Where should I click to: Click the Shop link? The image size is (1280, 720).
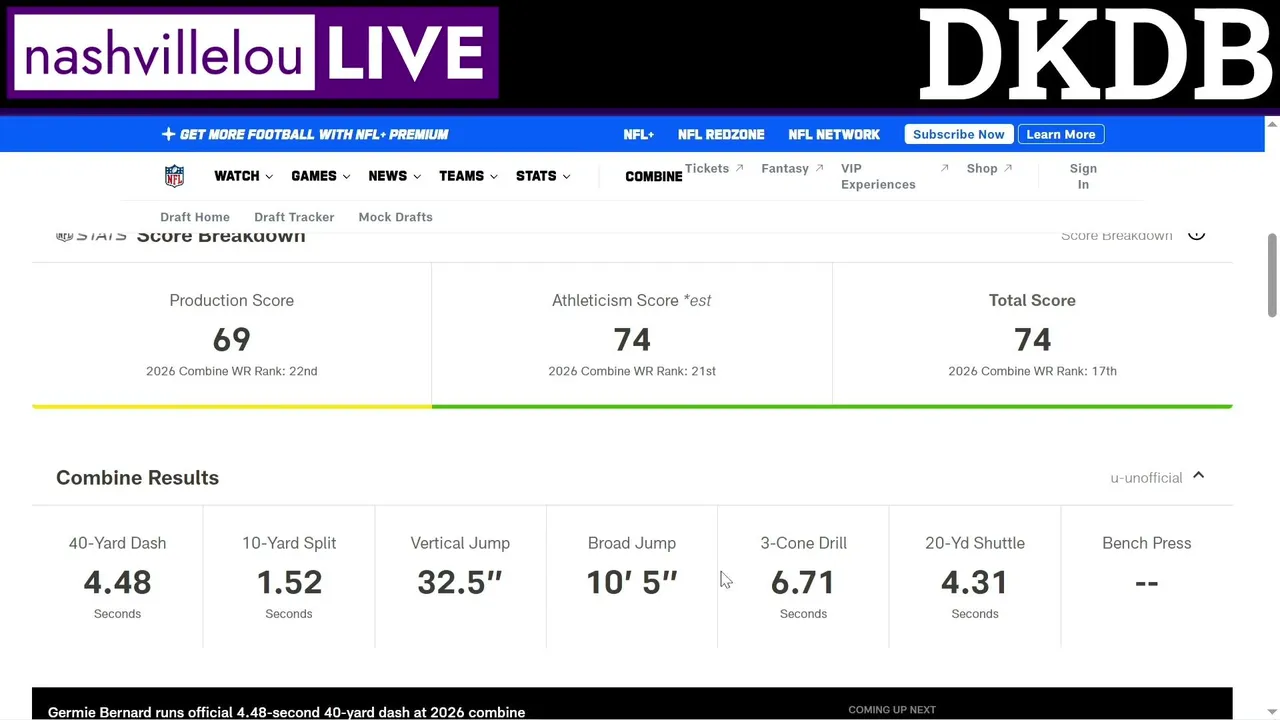[982, 168]
